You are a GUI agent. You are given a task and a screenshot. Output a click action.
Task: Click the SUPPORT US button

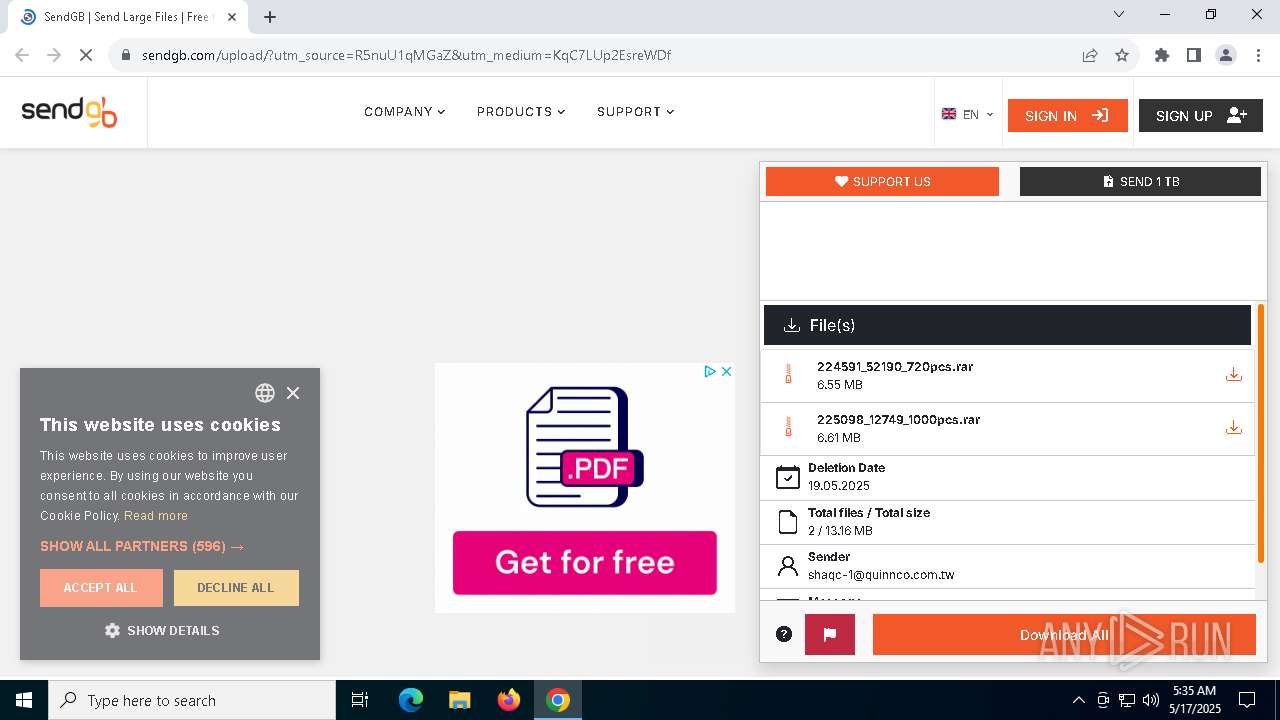(x=882, y=181)
